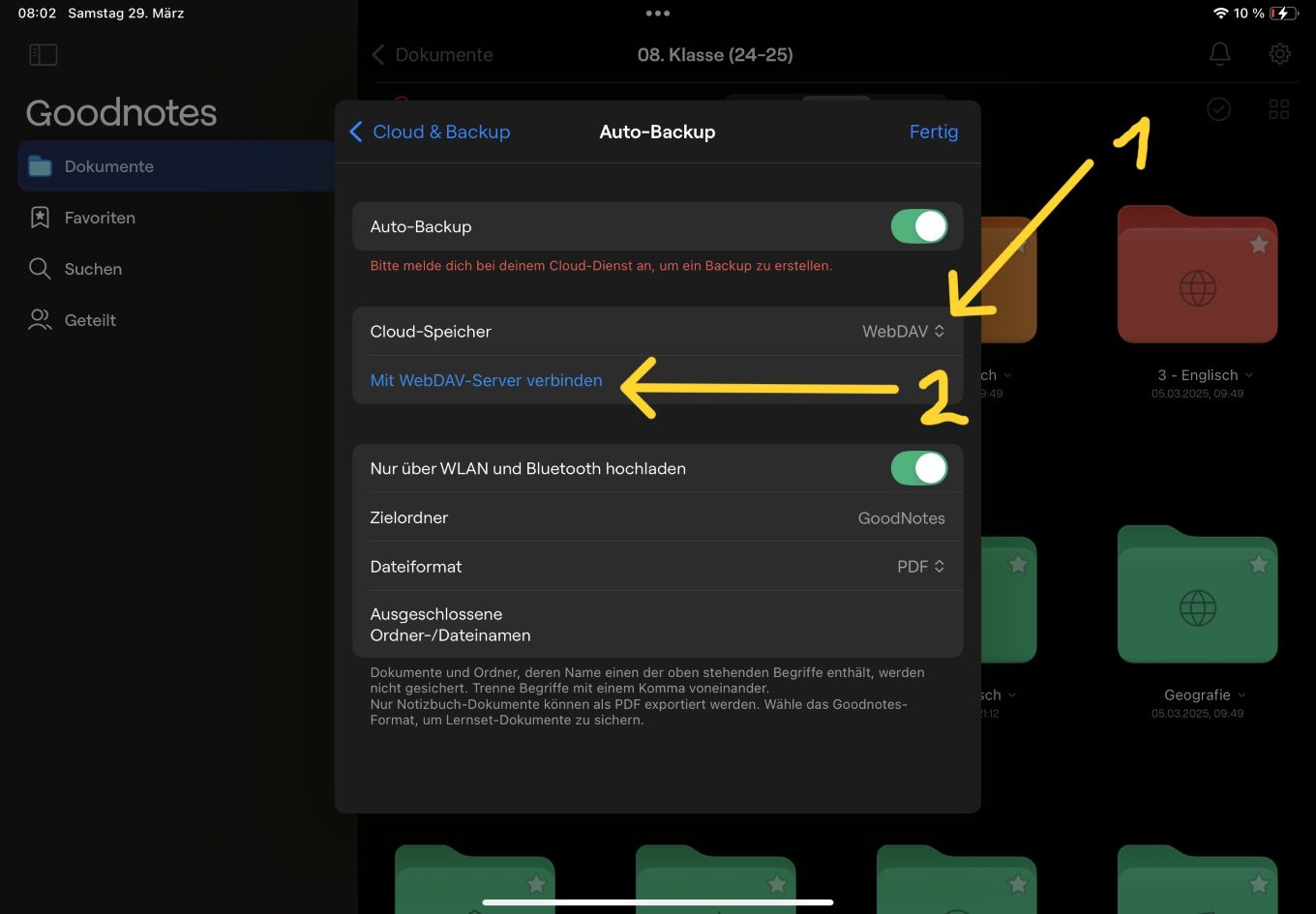Open the Cloud-Speicher WebDAV dropdown
The height and width of the screenshot is (914, 1316).
pyautogui.click(x=903, y=332)
